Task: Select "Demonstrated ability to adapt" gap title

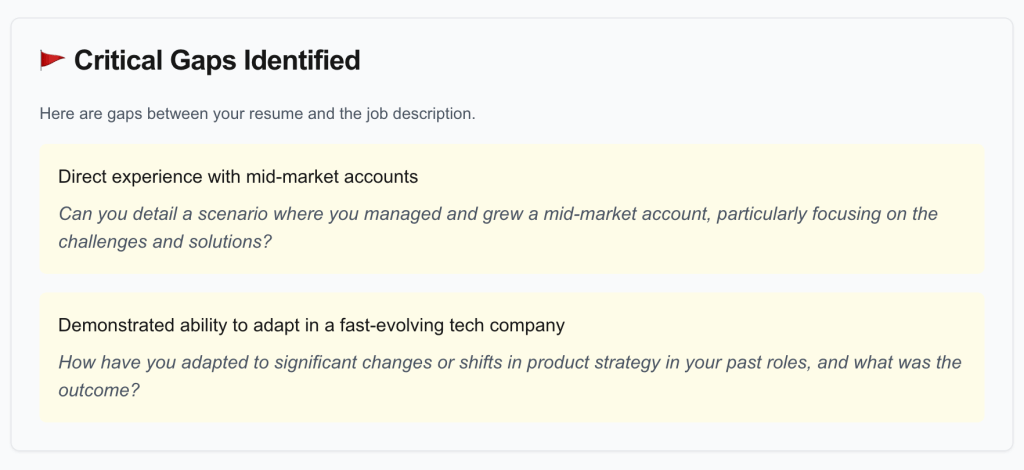Action: (170, 325)
